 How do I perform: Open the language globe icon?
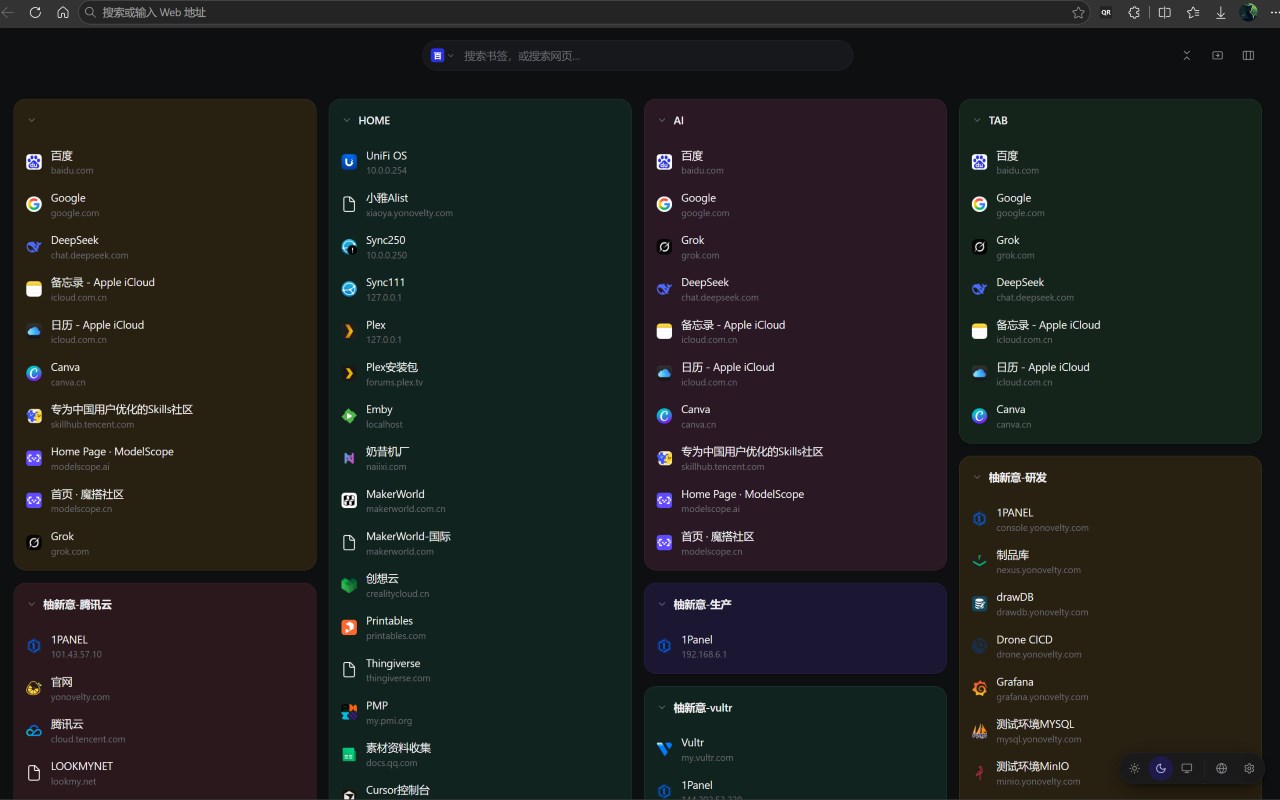[1221, 768]
